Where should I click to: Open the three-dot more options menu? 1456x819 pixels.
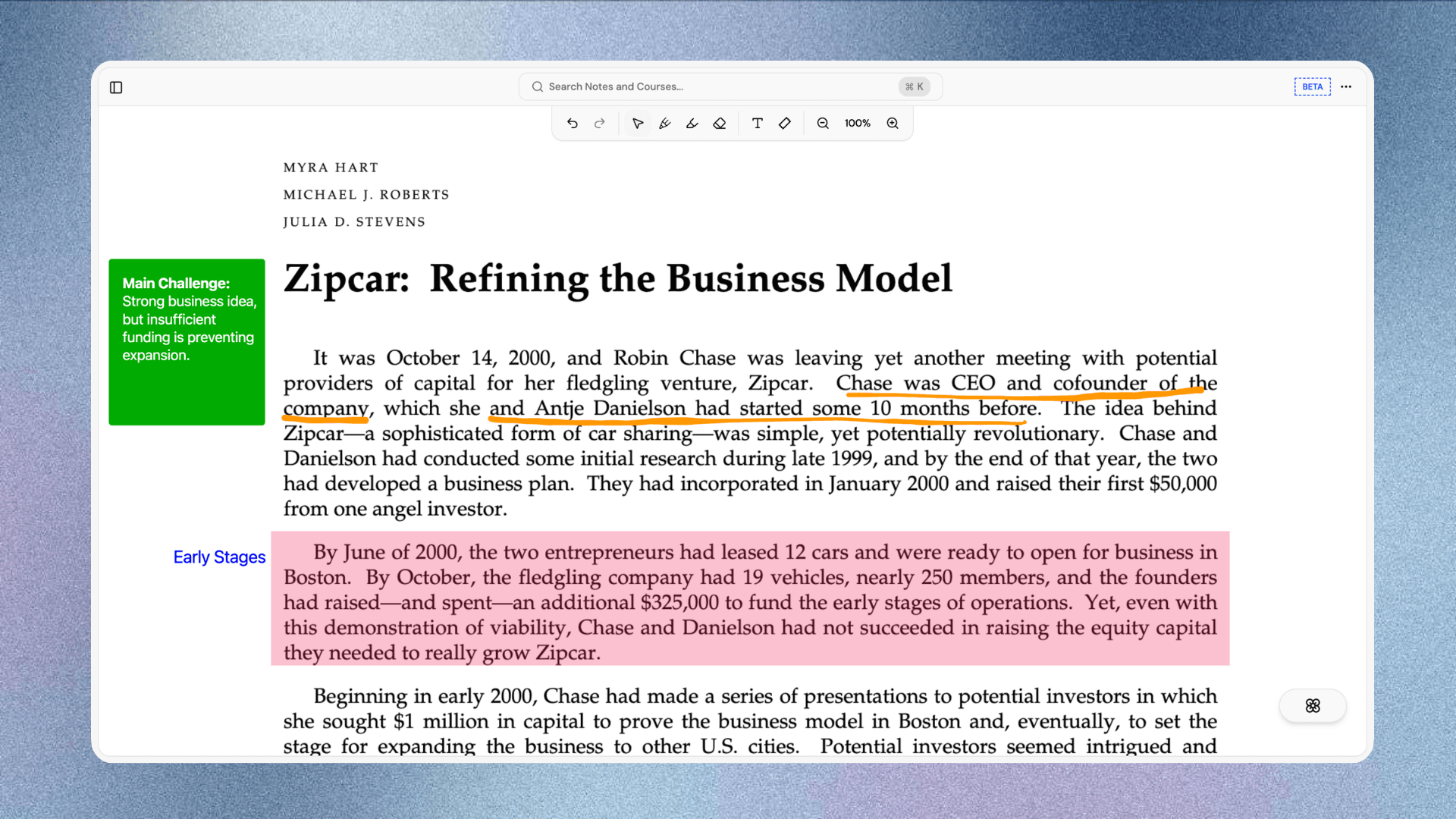1346,86
